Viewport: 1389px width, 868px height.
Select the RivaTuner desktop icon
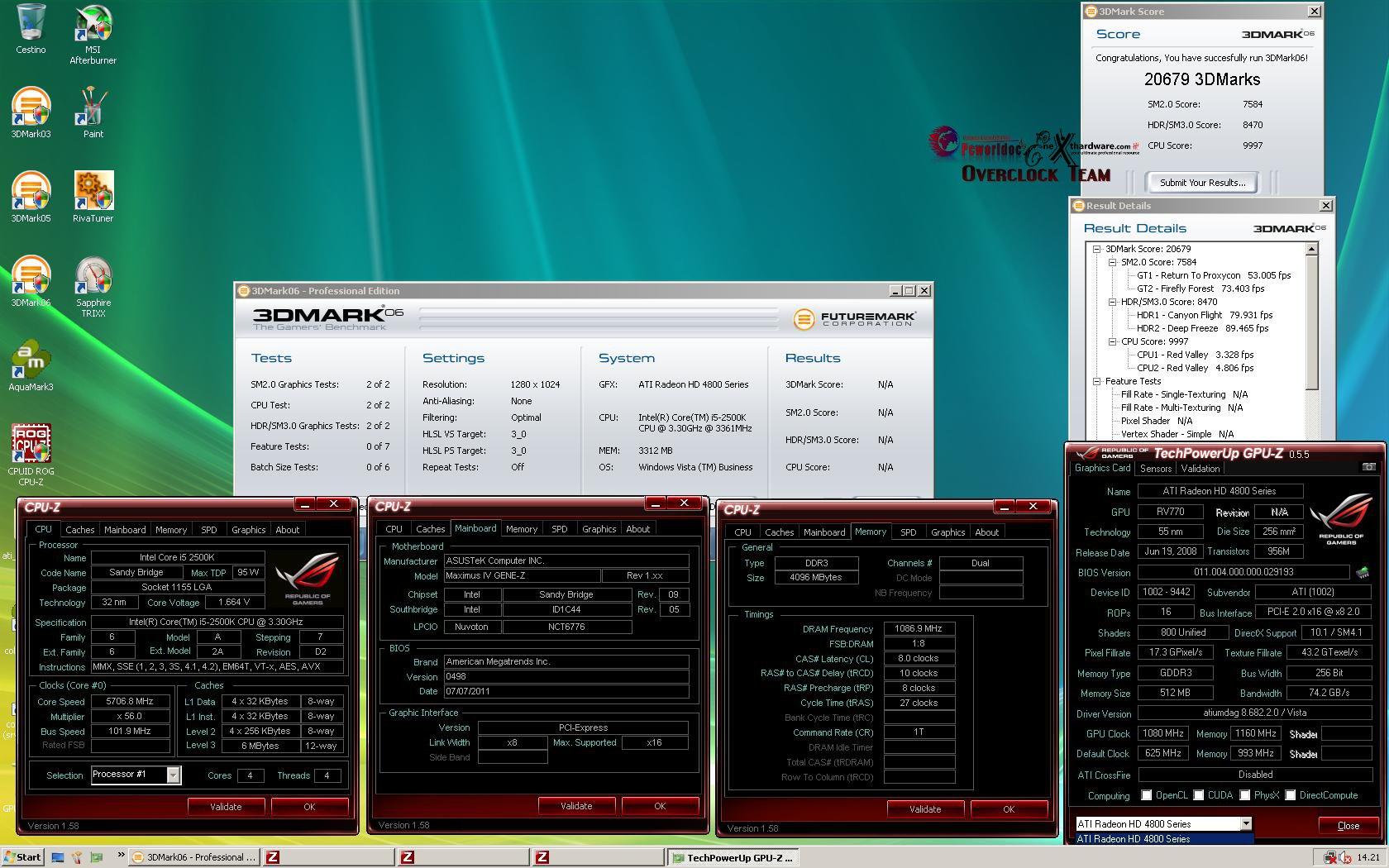coord(93,197)
